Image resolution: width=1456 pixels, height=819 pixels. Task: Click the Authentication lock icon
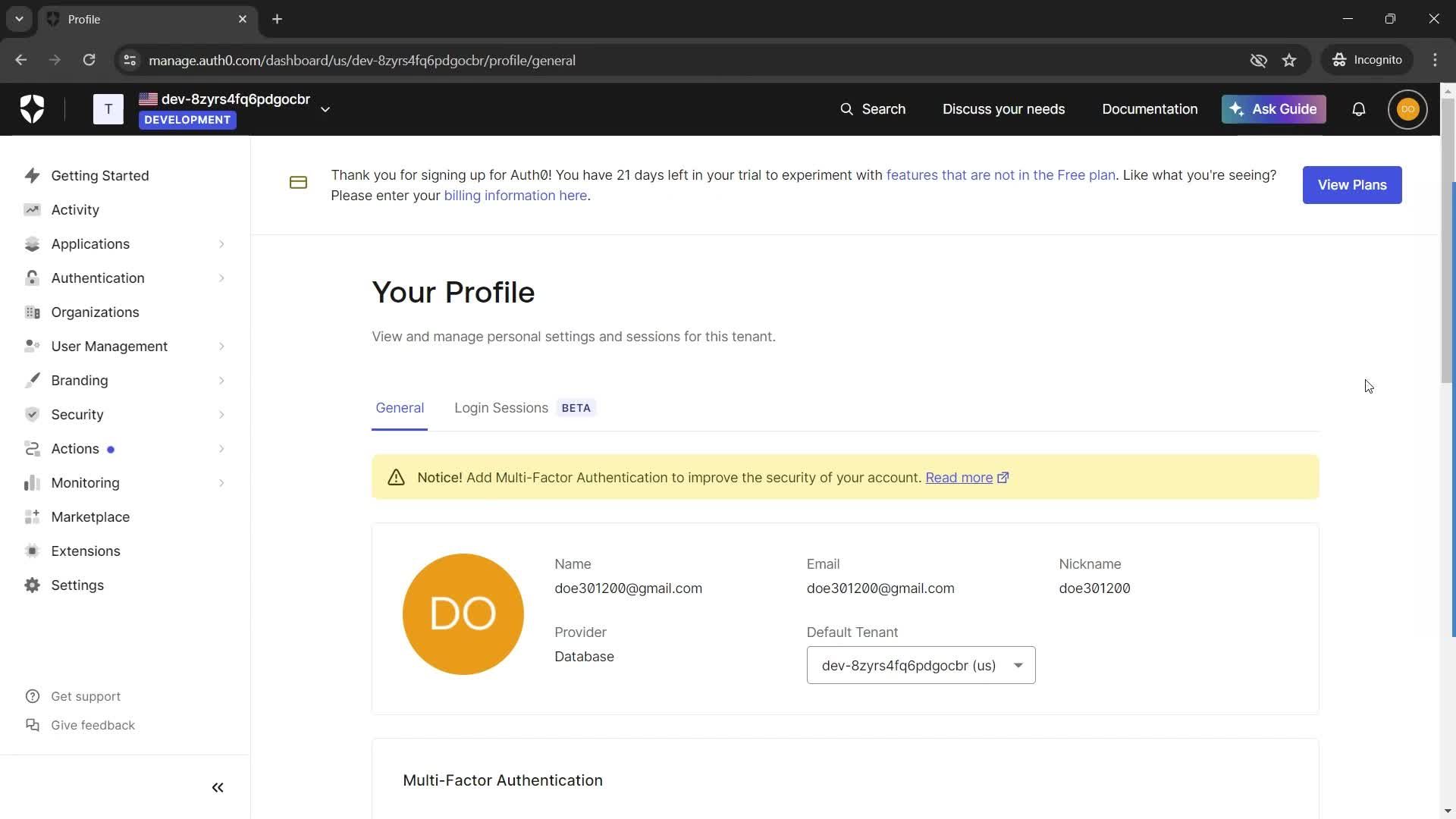(32, 278)
